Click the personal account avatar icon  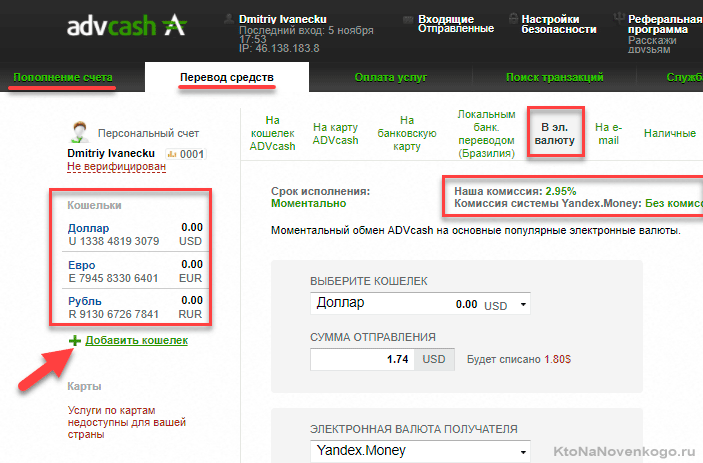pos(80,132)
